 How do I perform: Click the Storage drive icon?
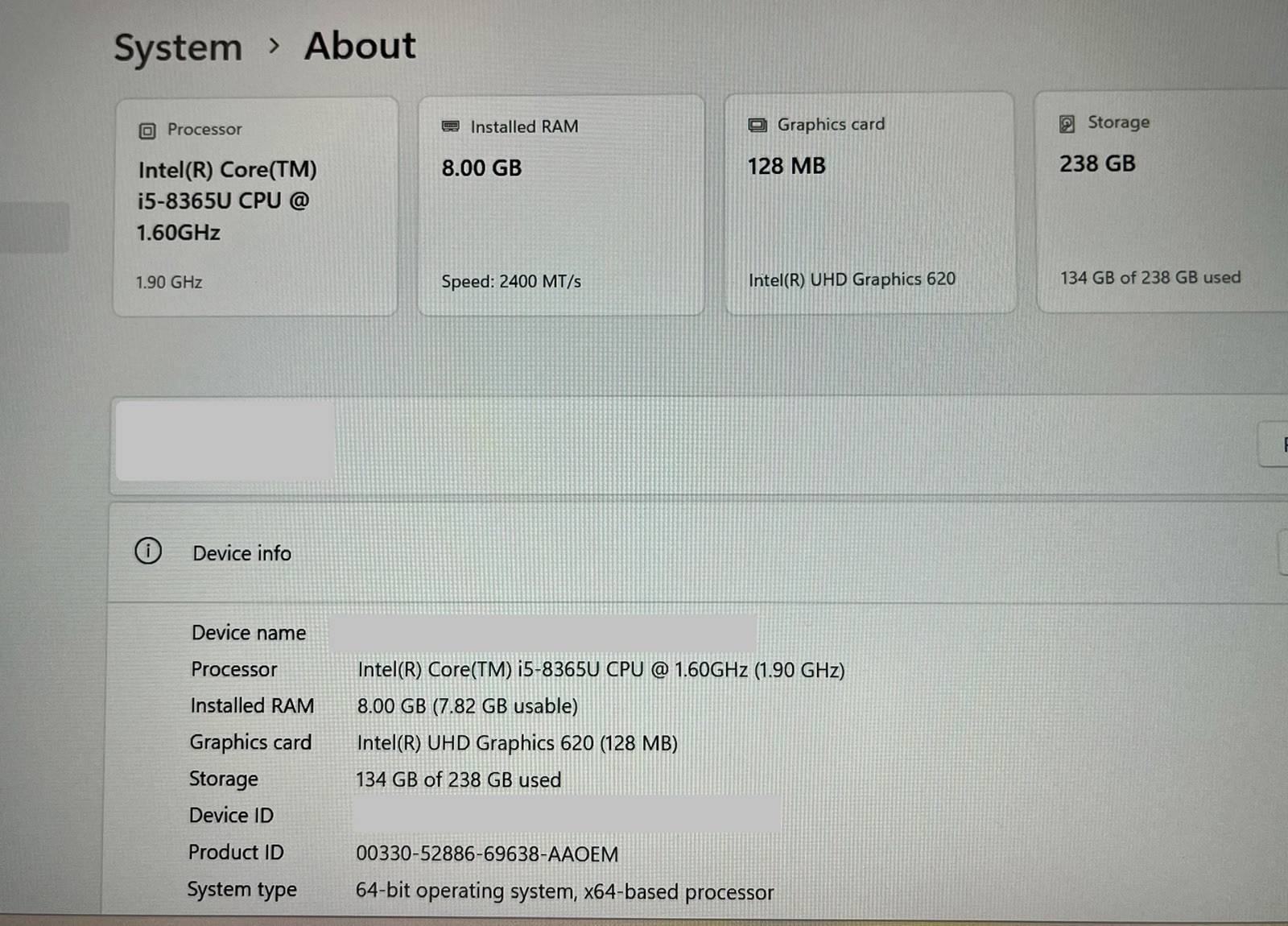point(1067,123)
